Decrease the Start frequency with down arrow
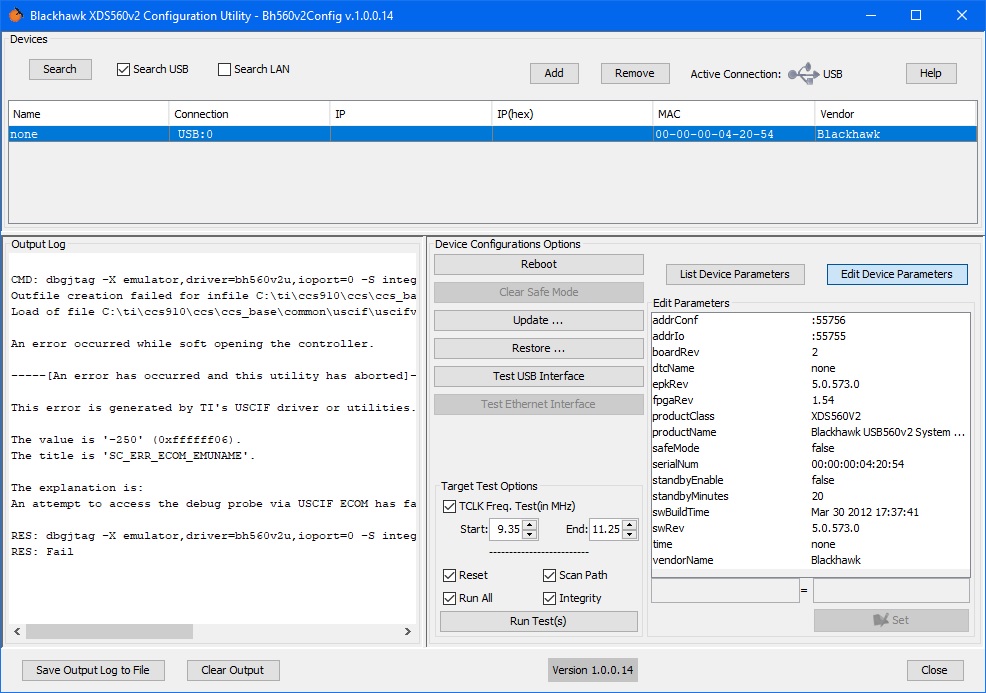Screen dimensions: 986x693 [529, 535]
